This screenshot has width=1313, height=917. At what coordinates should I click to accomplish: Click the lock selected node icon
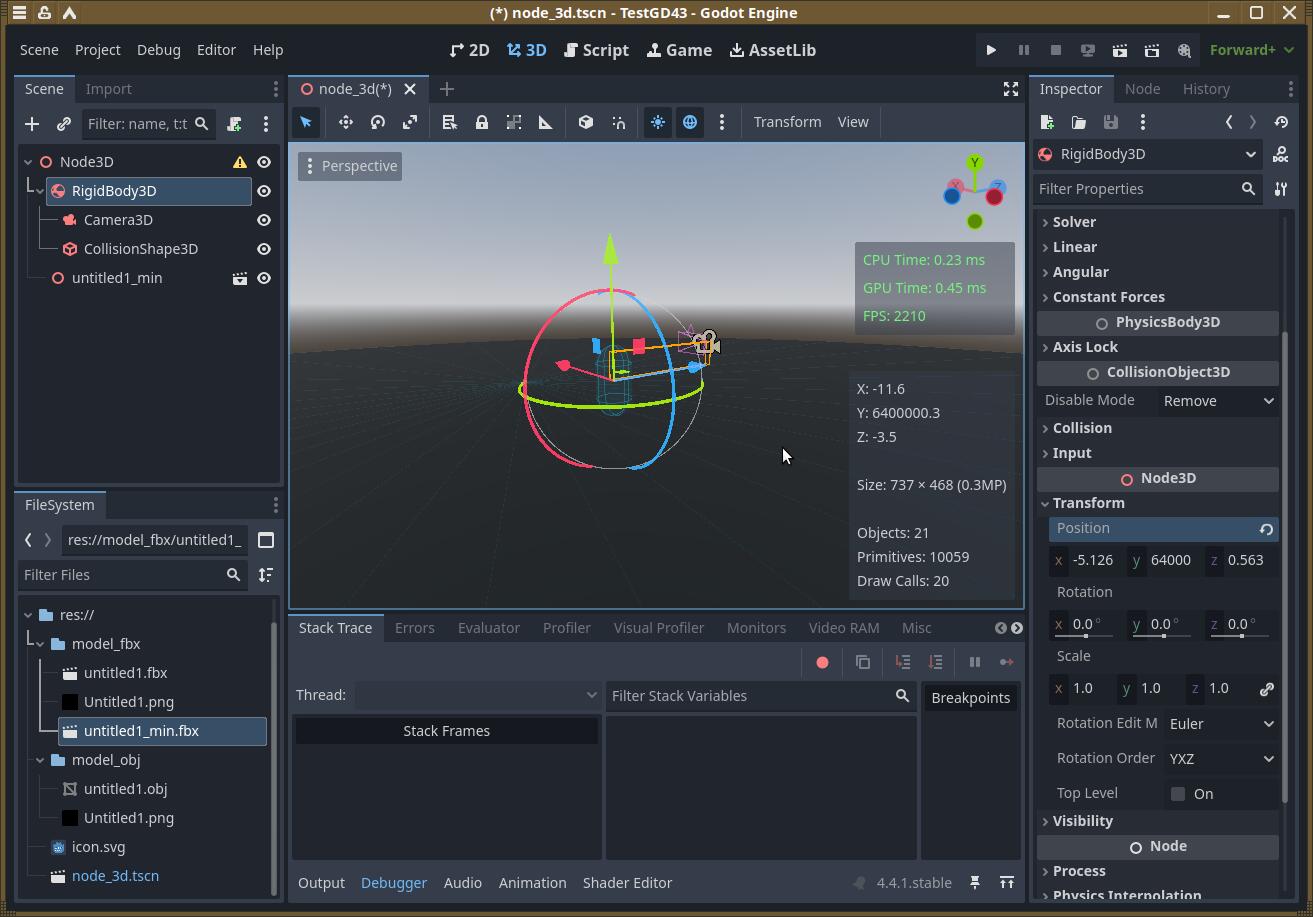coord(482,122)
